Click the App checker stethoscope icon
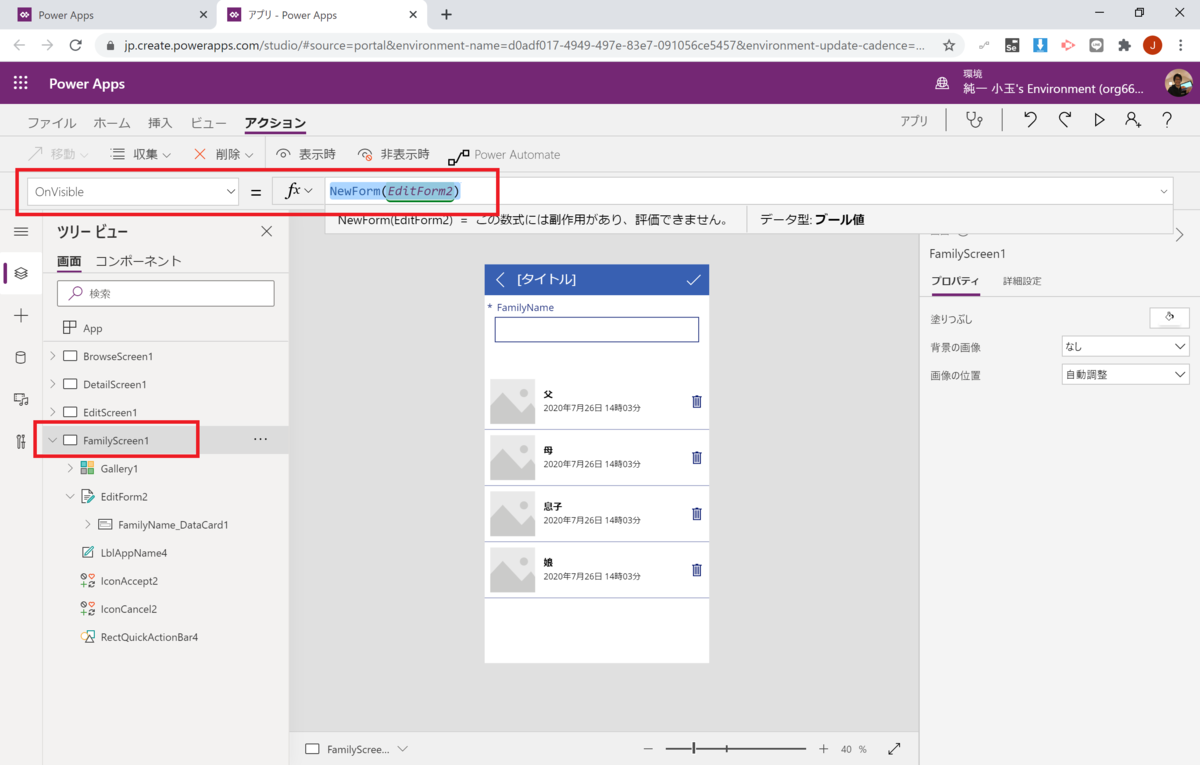 tap(973, 120)
